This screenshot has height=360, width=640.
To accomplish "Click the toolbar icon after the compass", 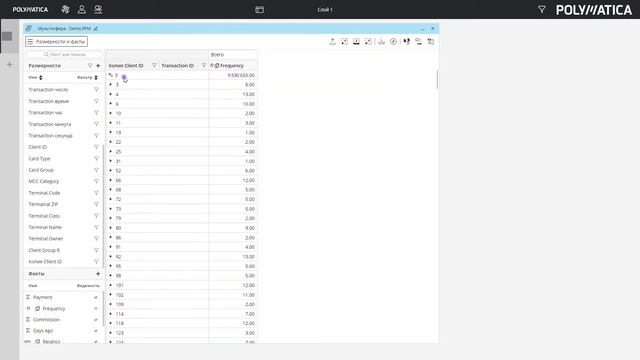I will pyautogui.click(x=407, y=41).
